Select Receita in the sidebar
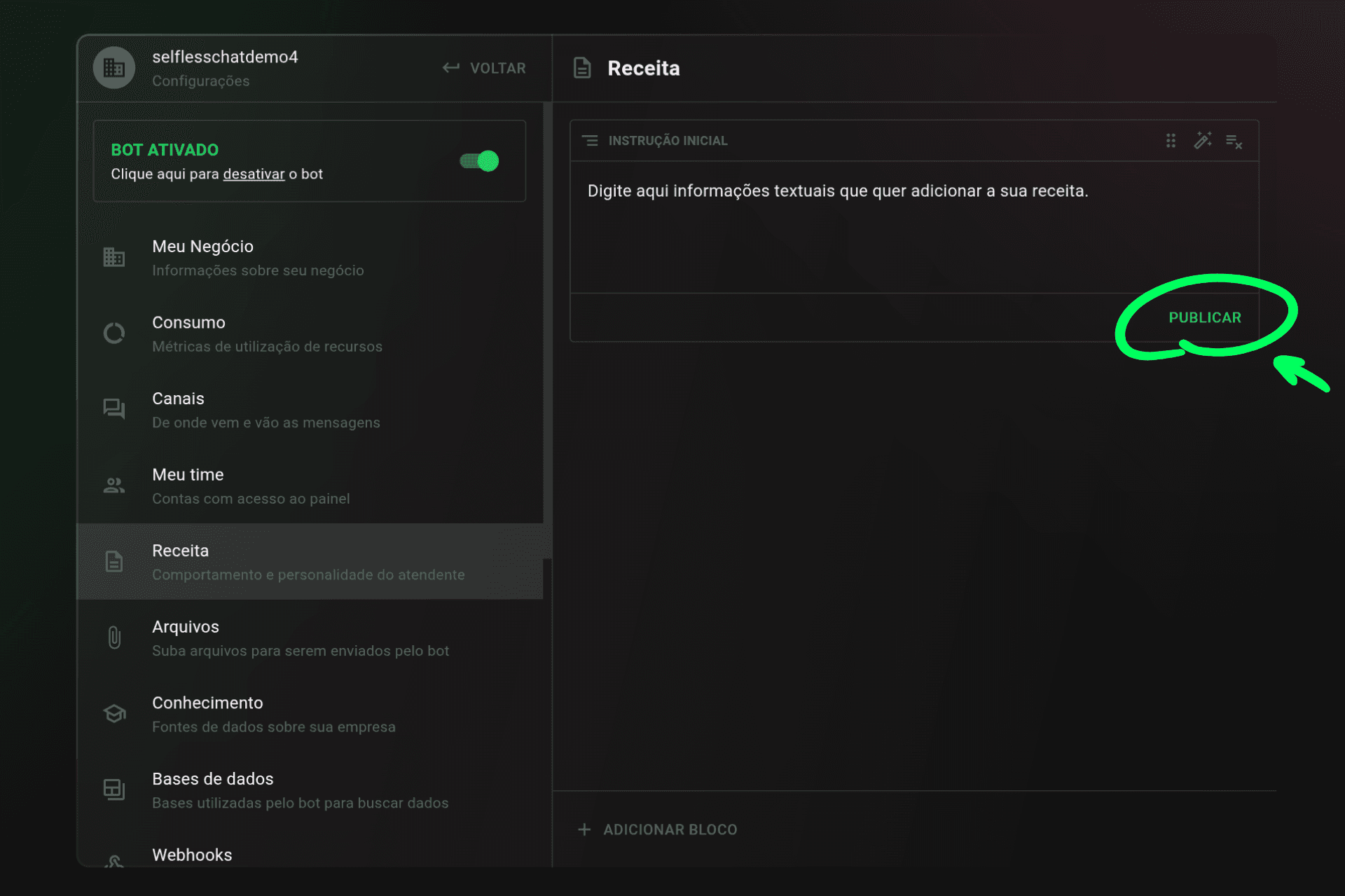This screenshot has width=1345, height=896. pyautogui.click(x=310, y=561)
